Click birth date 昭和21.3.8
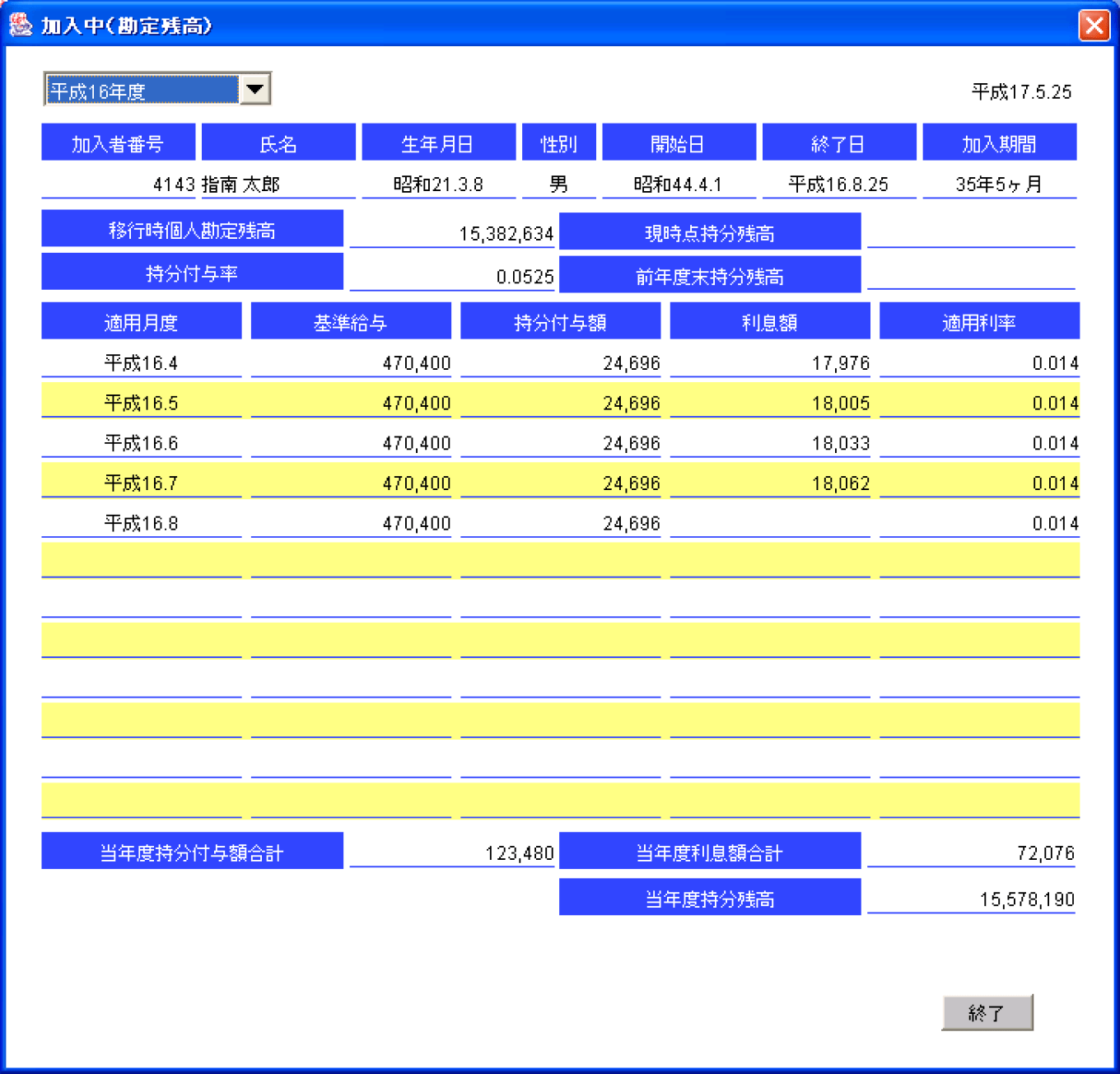 tap(438, 184)
